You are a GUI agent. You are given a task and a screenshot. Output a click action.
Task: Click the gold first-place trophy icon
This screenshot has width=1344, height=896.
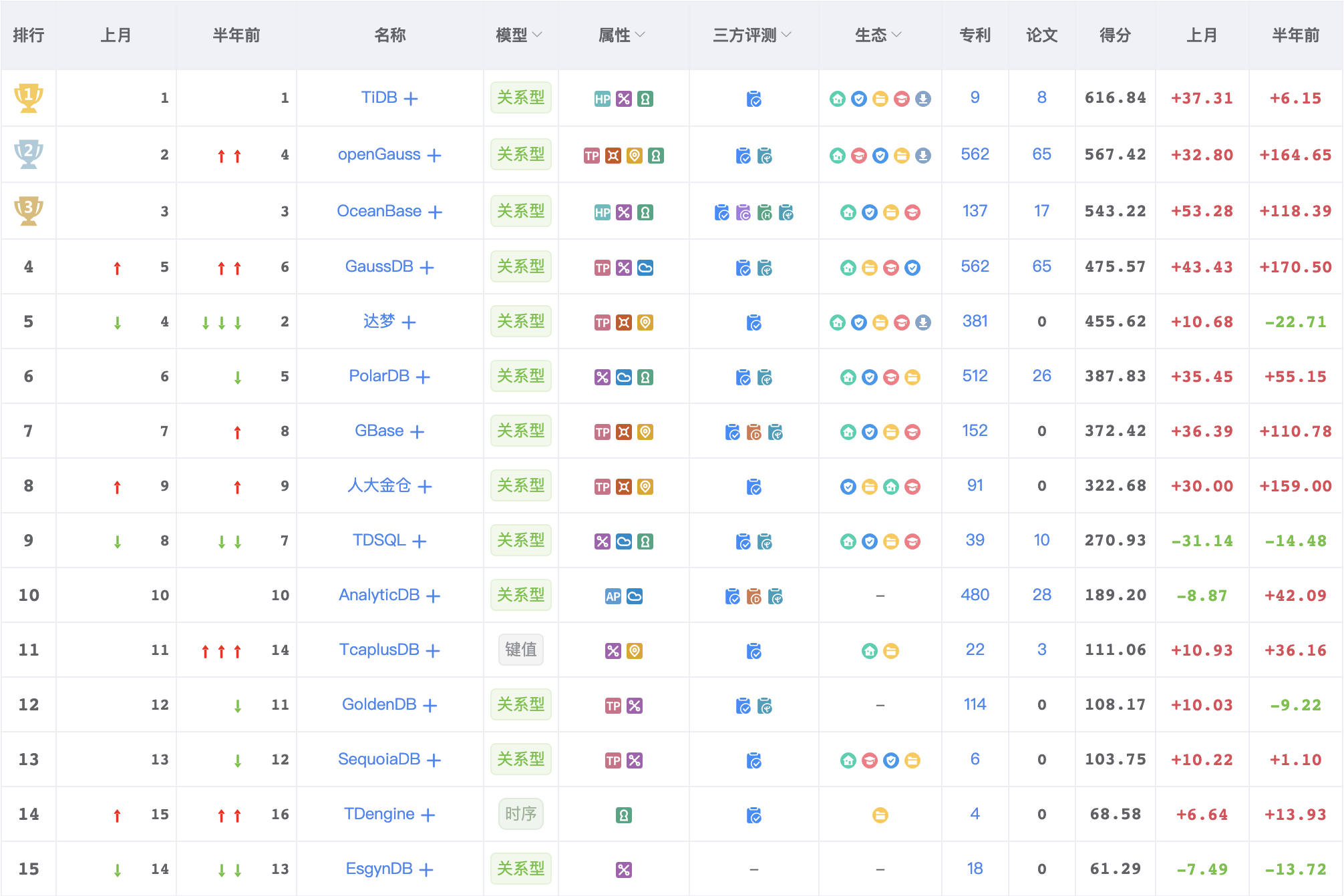[29, 98]
